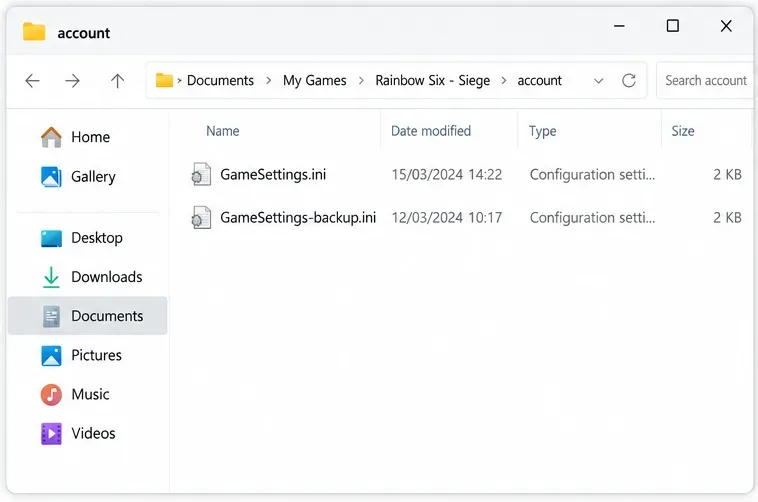The image size is (758, 502).
Task: Expand chevron before Documents in breadcrumb
Action: [x=179, y=81]
